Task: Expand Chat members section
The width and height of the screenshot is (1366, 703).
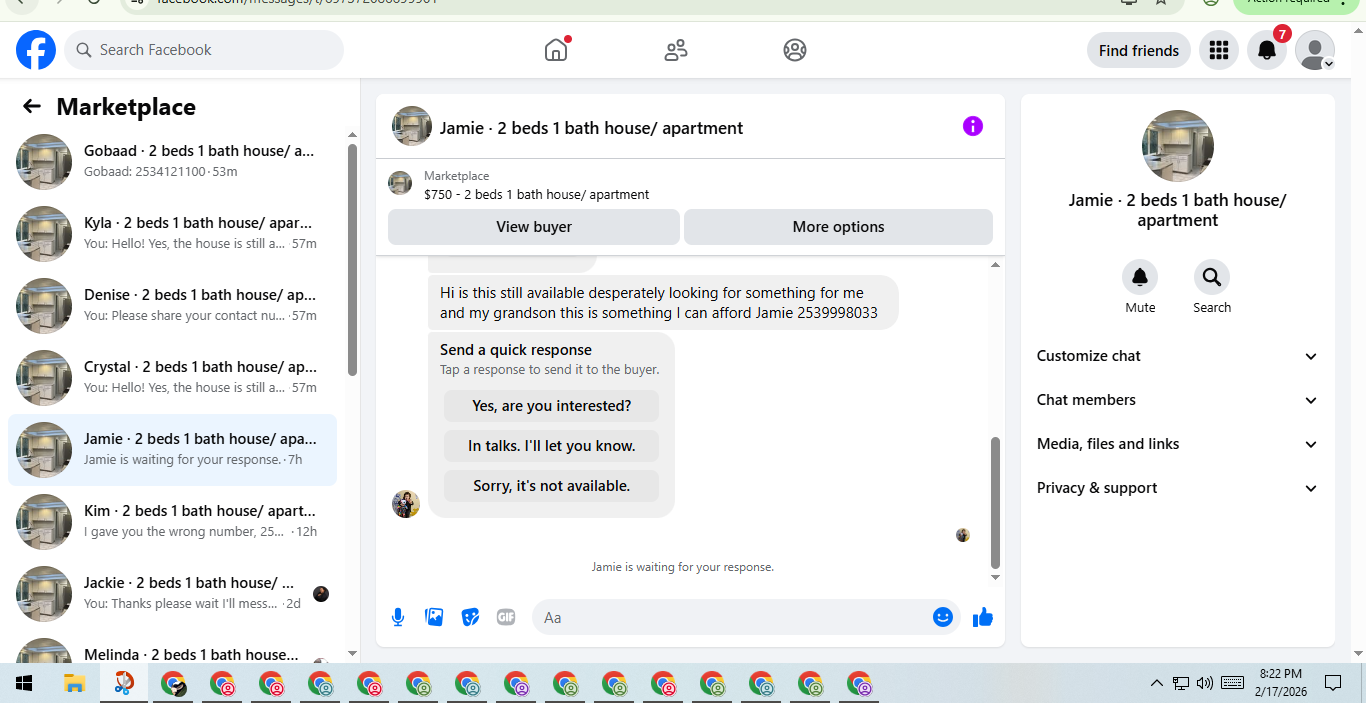Action: tap(1178, 400)
